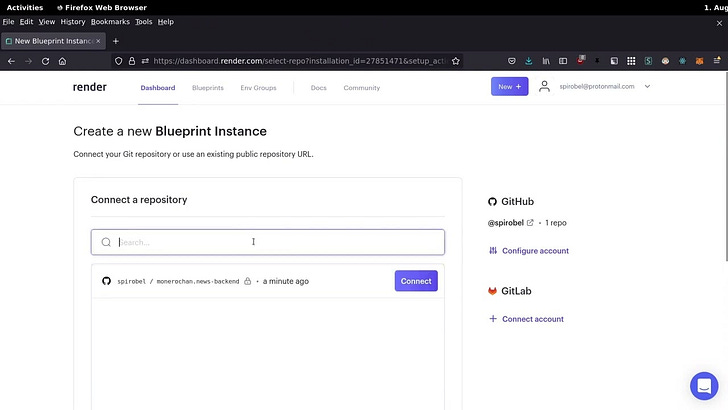Go to the Blueprints nav tab
This screenshot has width=728, height=410.
[x=208, y=88]
